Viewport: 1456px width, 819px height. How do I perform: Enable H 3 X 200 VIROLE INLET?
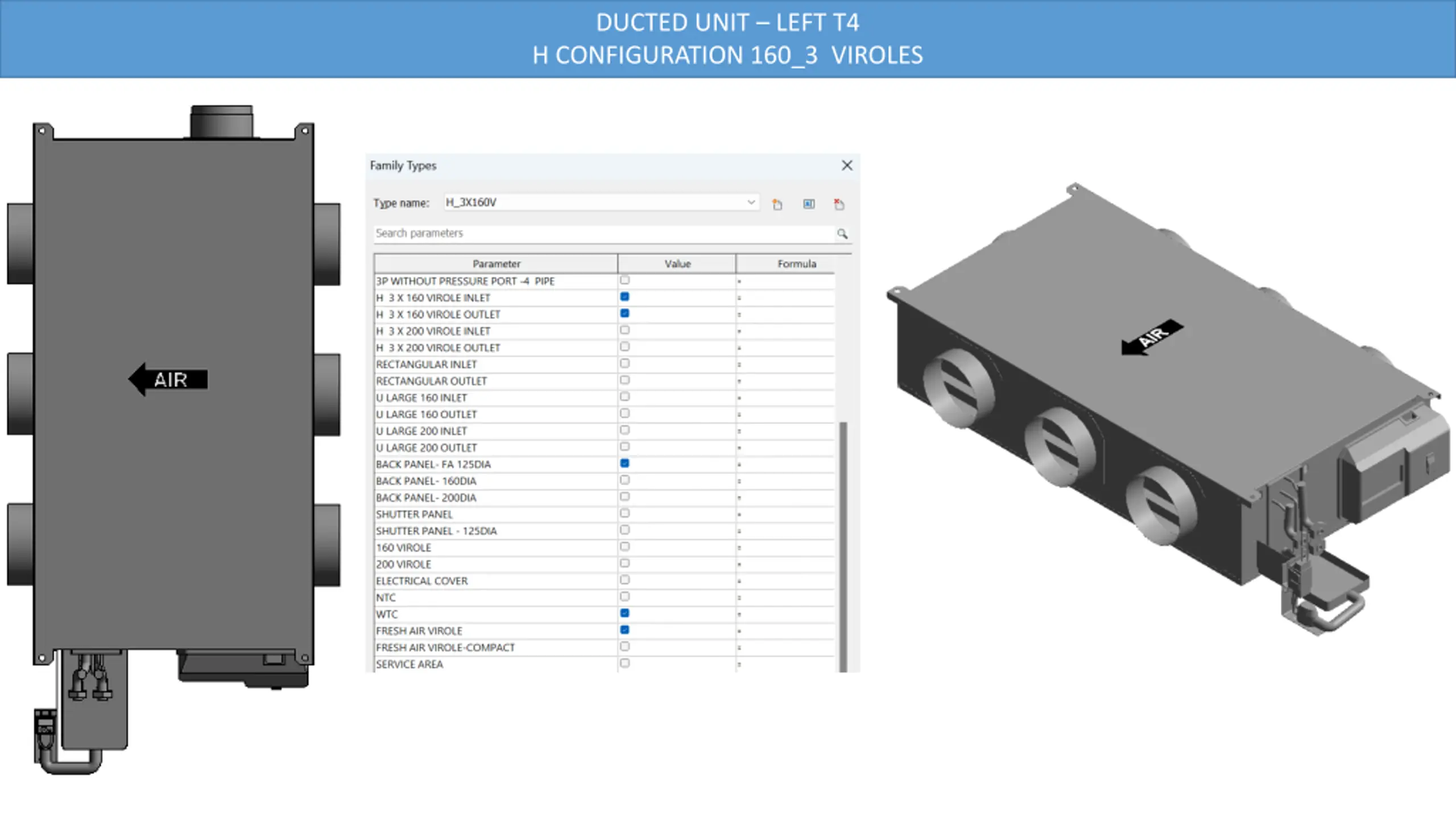point(624,330)
